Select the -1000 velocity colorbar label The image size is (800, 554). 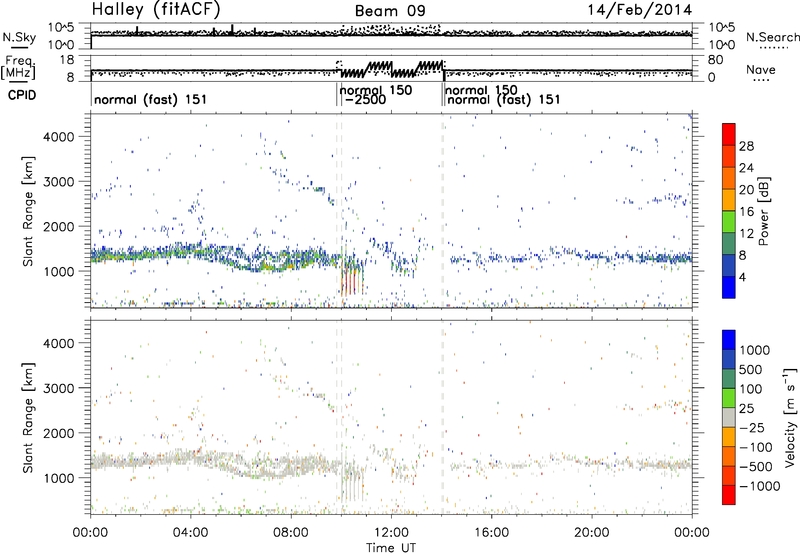click(x=760, y=486)
